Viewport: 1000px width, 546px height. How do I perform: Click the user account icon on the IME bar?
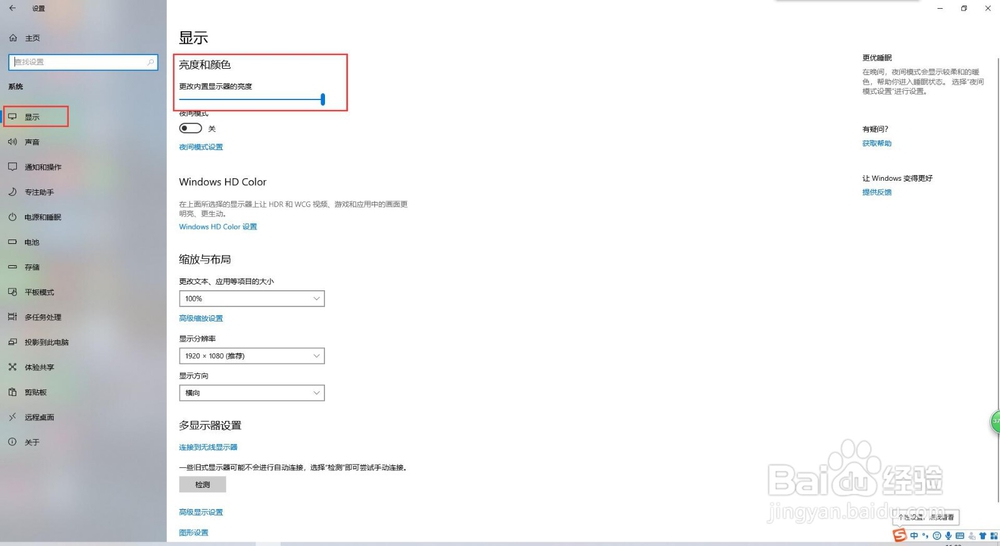click(x=972, y=536)
